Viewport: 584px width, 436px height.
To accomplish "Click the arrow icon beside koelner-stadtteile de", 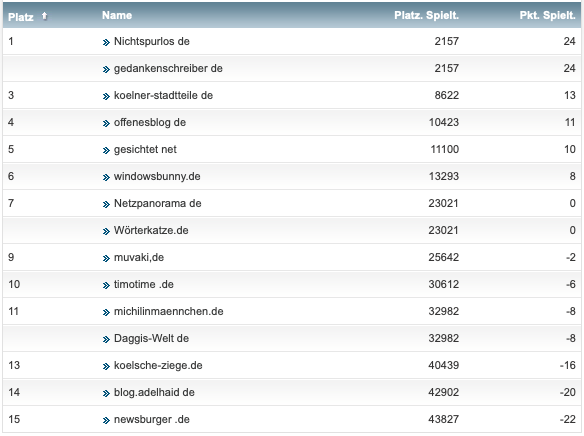I will pyautogui.click(x=106, y=96).
